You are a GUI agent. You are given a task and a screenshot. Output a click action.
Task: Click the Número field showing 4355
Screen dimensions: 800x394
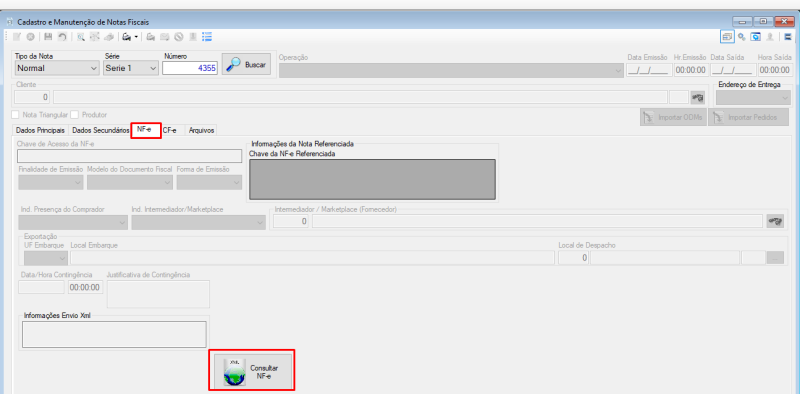coord(190,68)
